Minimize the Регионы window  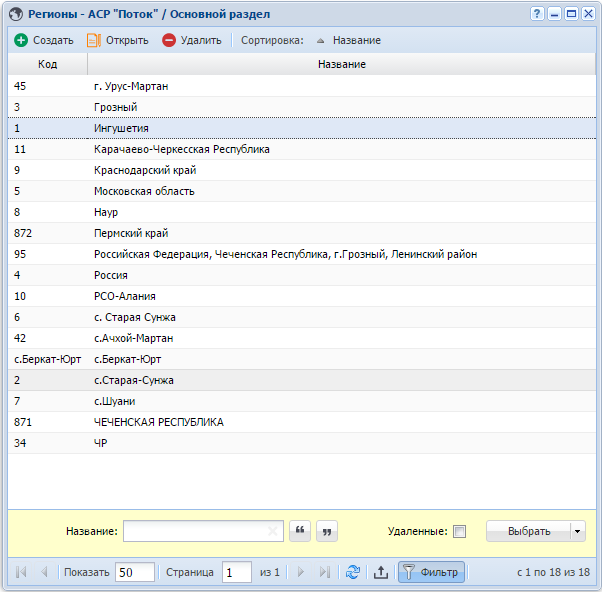coord(554,14)
